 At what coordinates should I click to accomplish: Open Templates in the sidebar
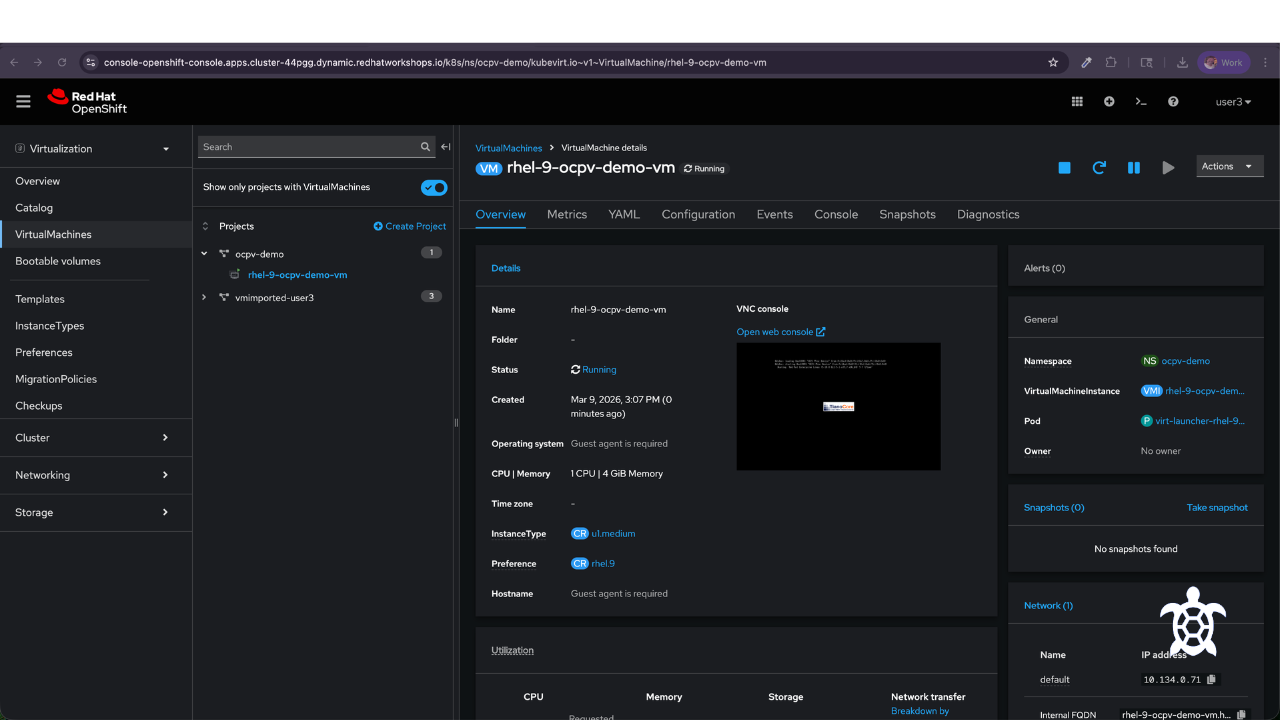click(40, 299)
